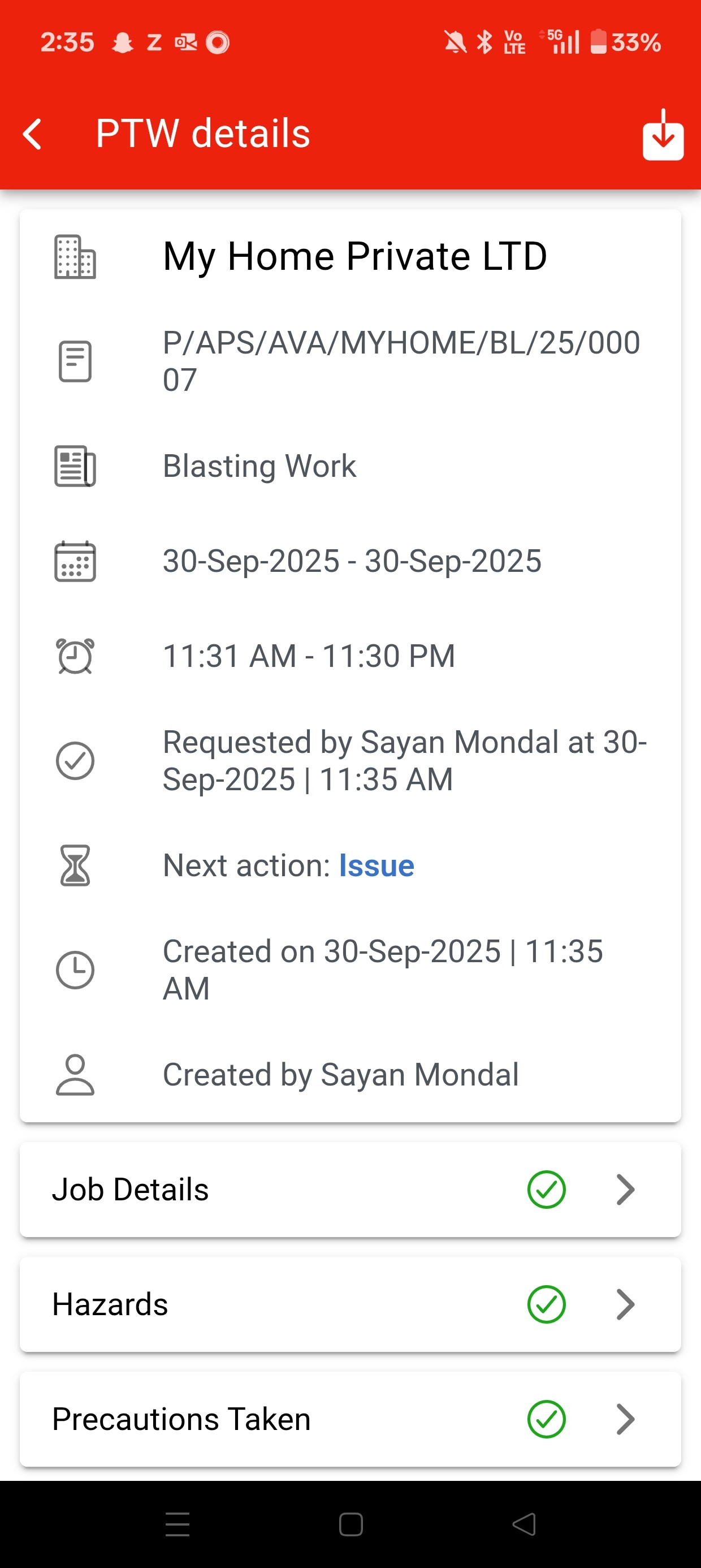
Task: Tap the hourglass next action icon
Action: coord(75,865)
